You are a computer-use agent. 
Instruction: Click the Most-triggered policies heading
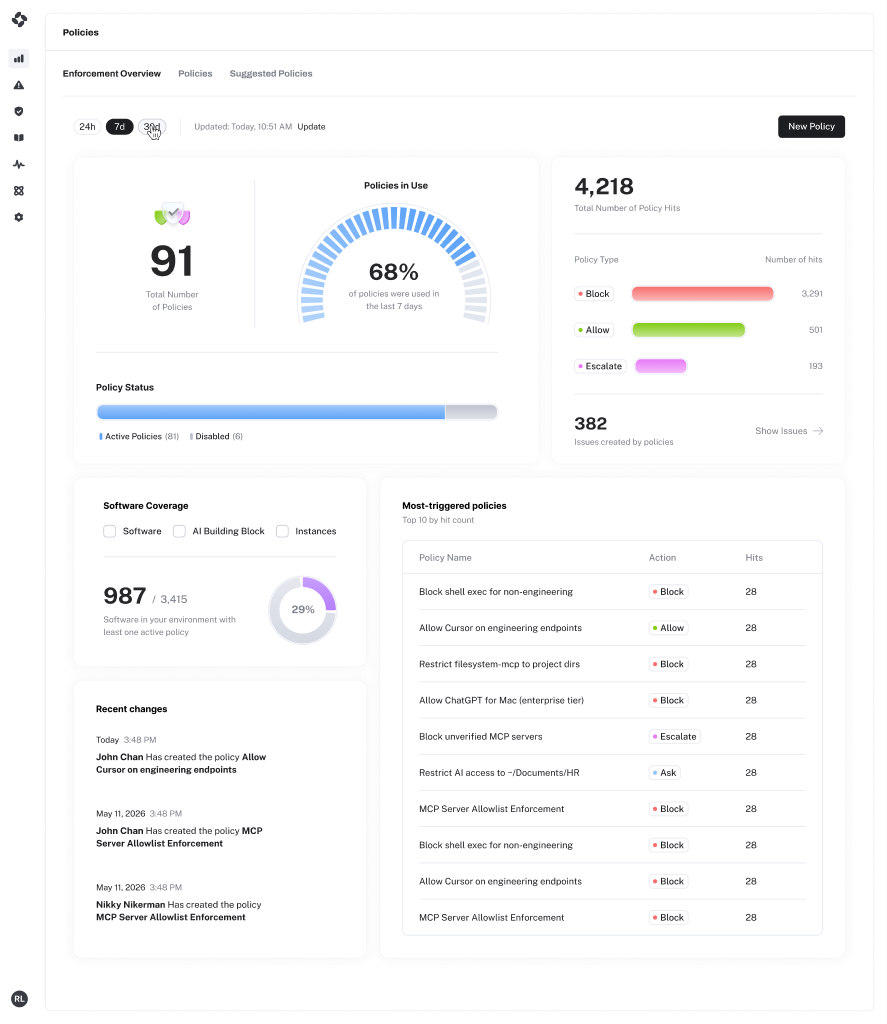tap(454, 506)
